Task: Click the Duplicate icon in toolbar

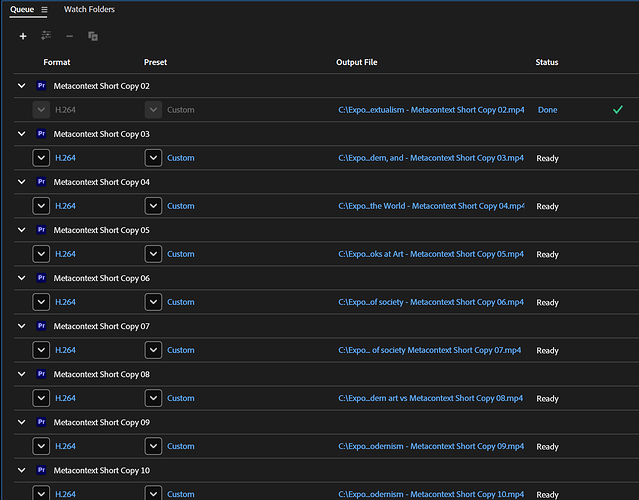Action: (x=93, y=36)
